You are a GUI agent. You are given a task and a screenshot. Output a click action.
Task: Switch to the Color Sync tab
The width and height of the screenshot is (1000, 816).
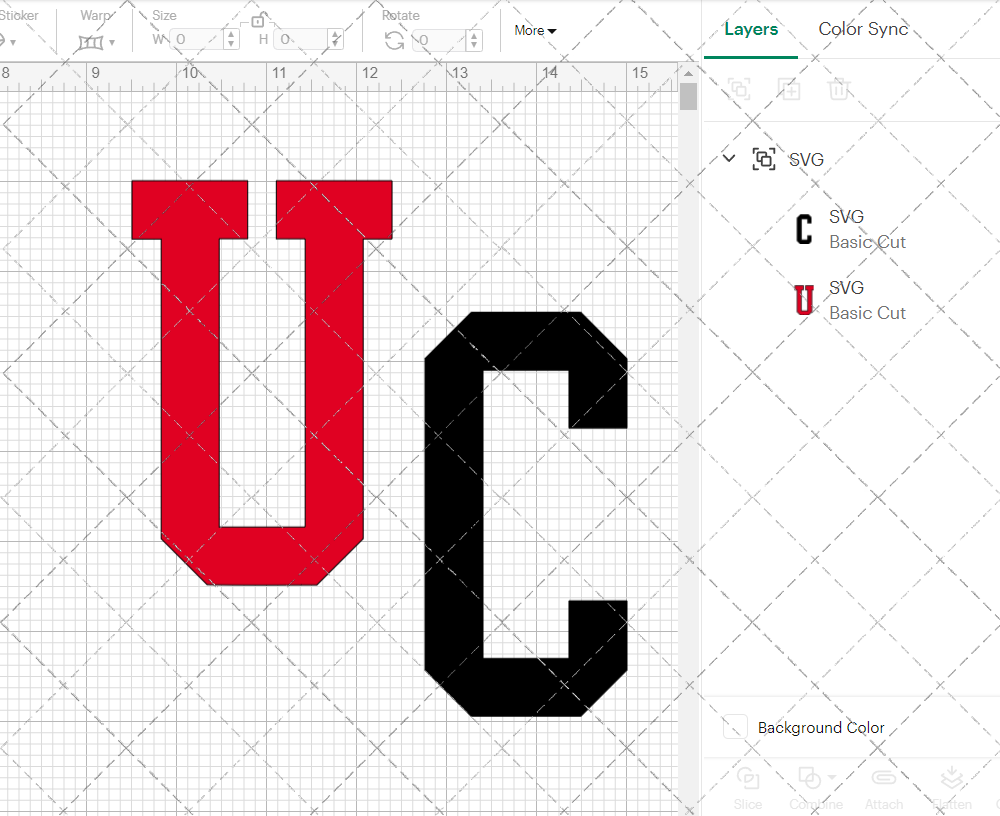[x=862, y=29]
